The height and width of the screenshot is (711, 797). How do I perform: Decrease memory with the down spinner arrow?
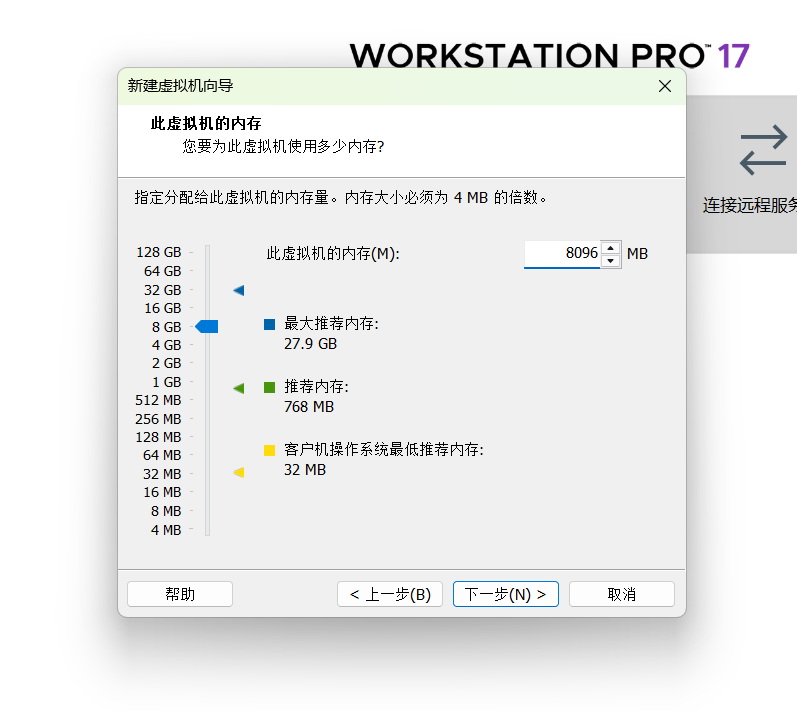coord(610,261)
